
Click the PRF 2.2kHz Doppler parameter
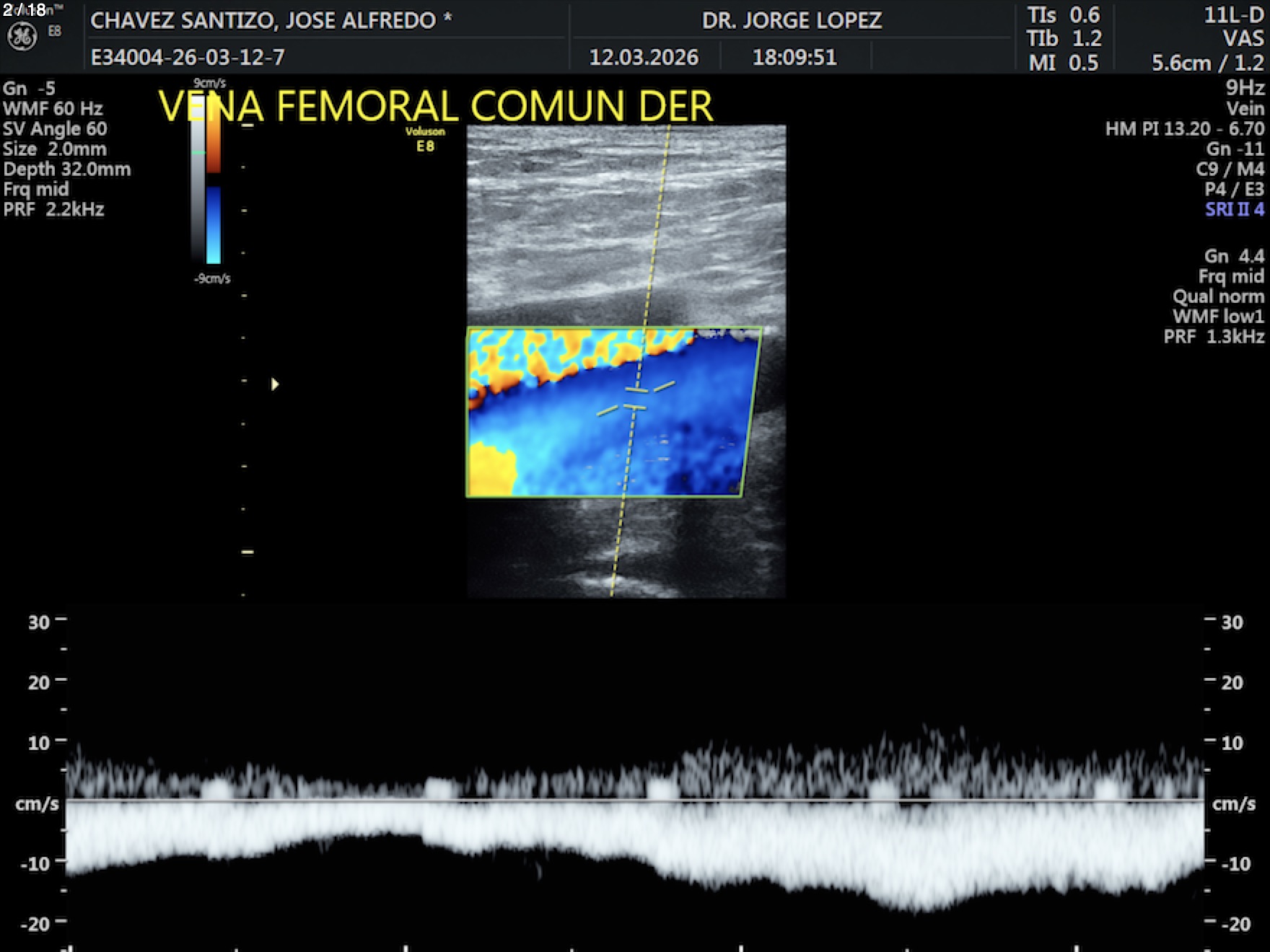coord(54,210)
